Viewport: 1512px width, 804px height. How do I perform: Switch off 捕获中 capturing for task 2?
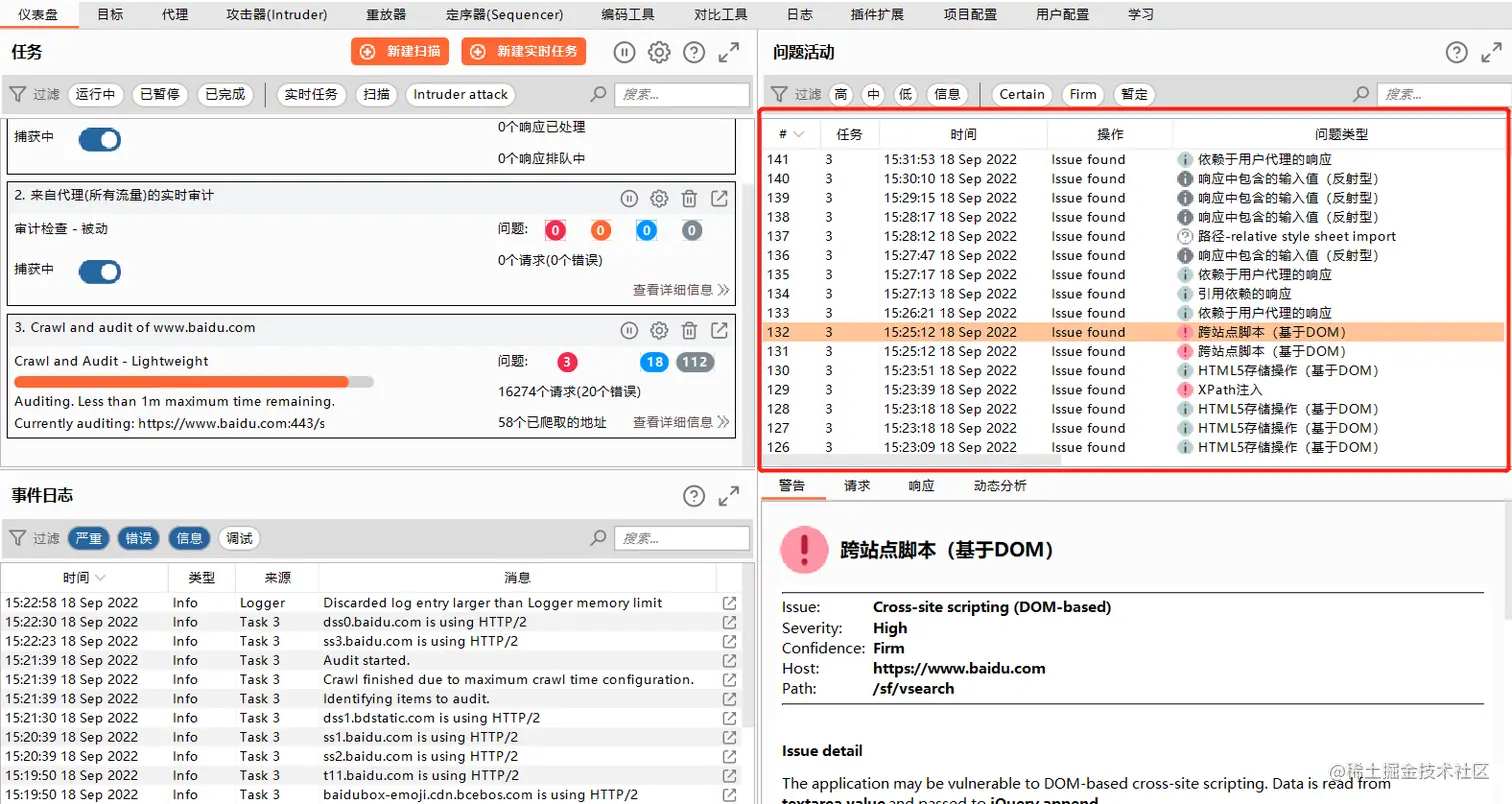[x=99, y=271]
